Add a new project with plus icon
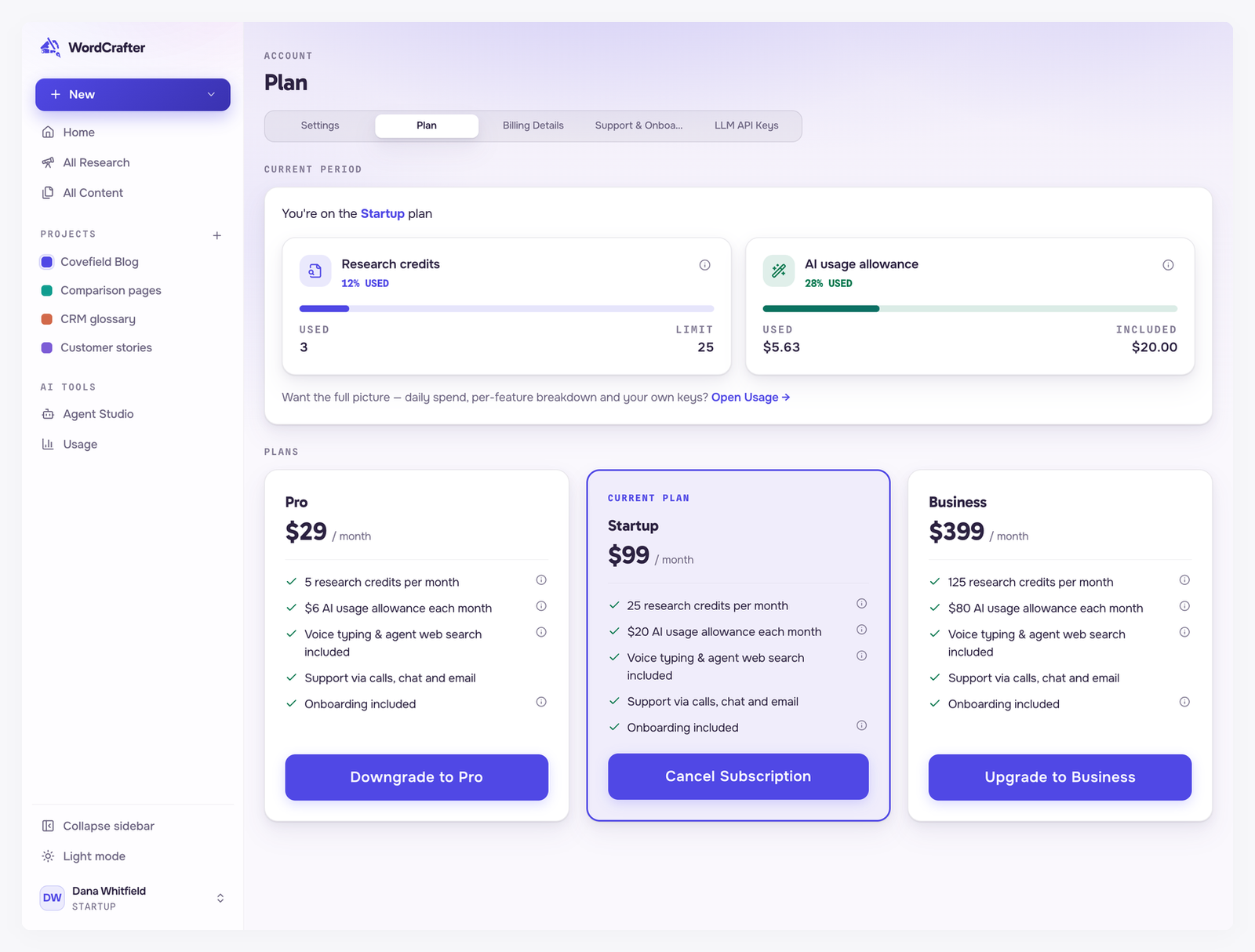Image resolution: width=1255 pixels, height=952 pixels. (x=217, y=235)
